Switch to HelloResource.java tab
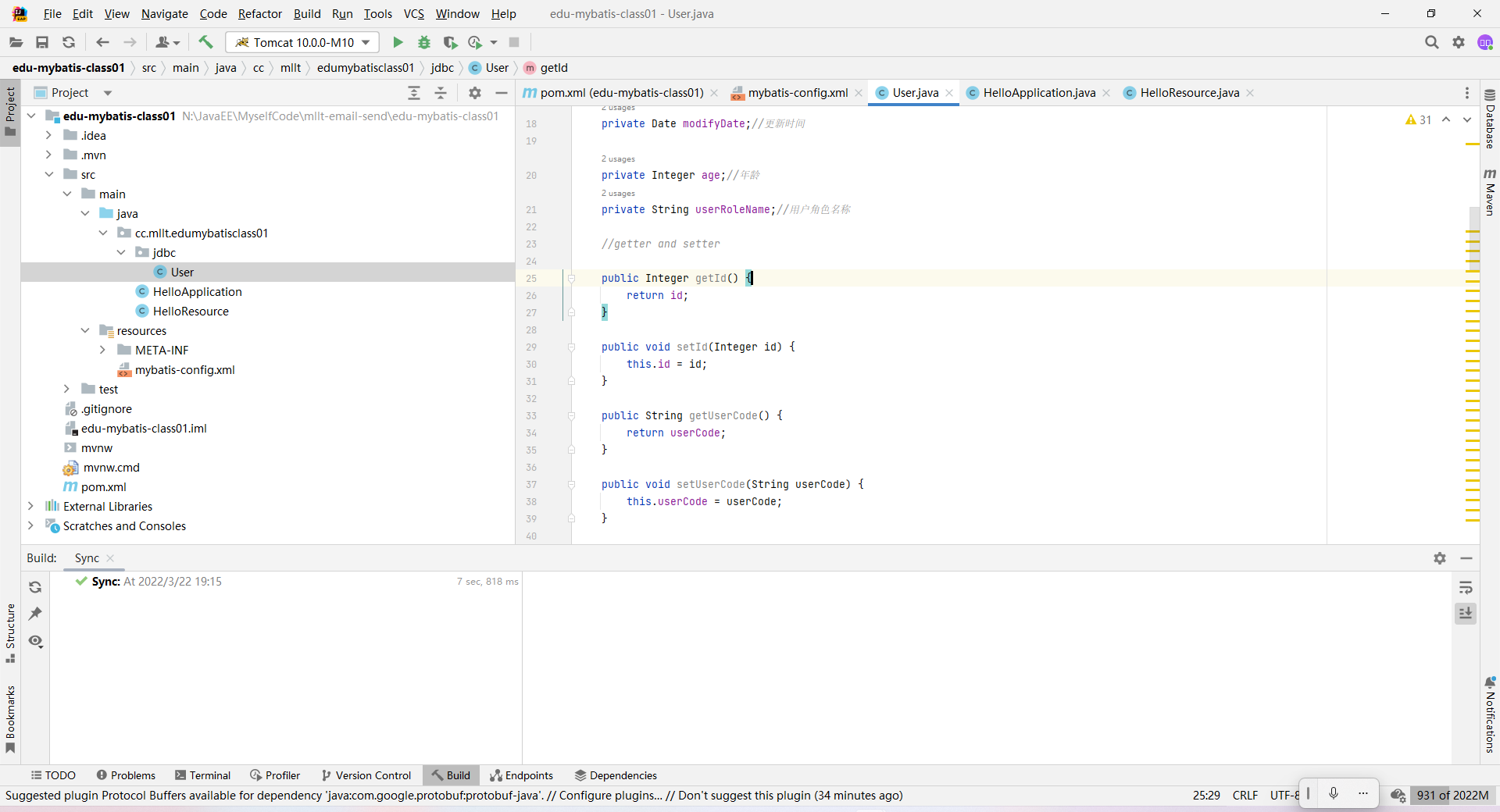 (x=1189, y=93)
